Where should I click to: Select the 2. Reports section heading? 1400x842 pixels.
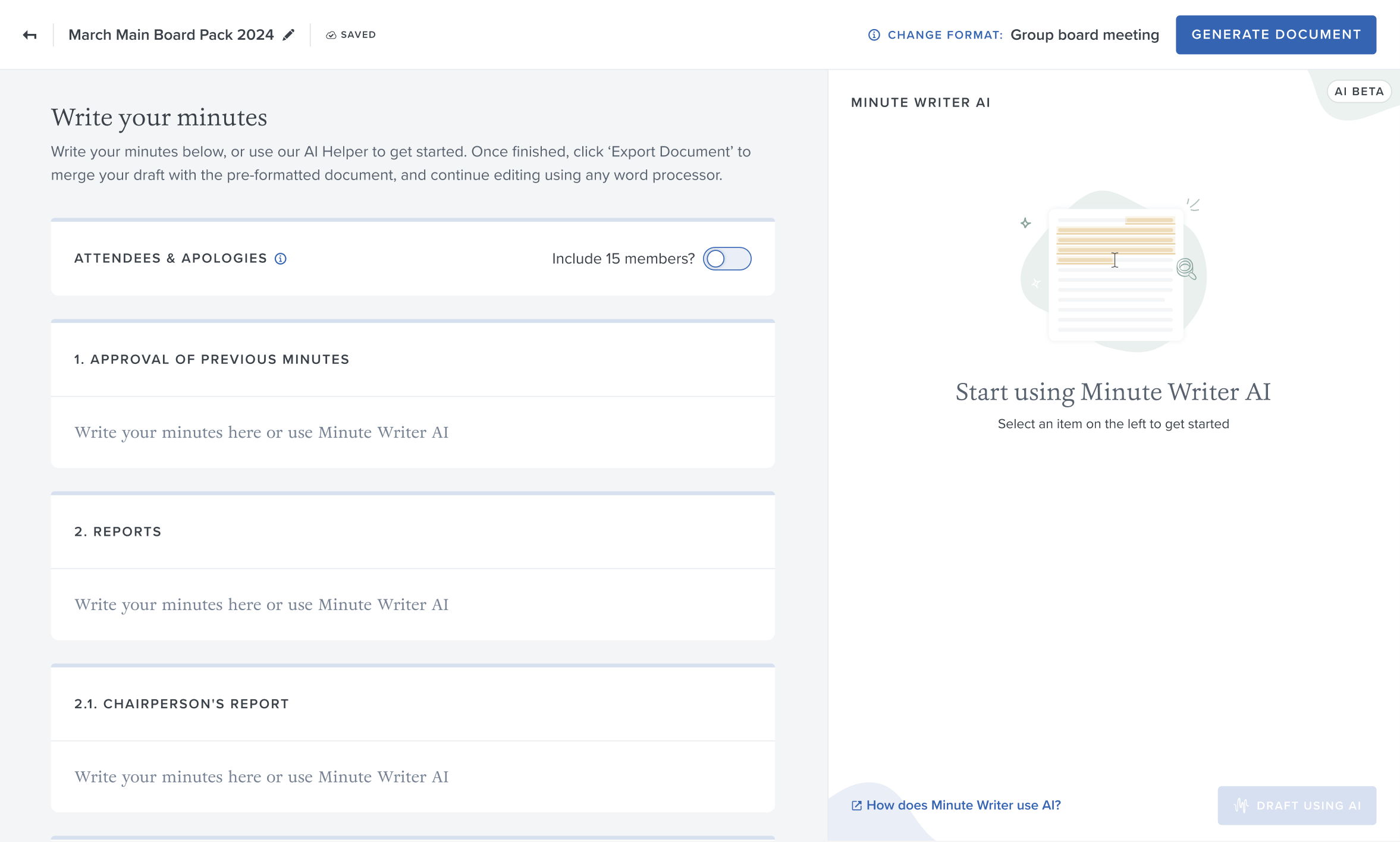point(118,532)
